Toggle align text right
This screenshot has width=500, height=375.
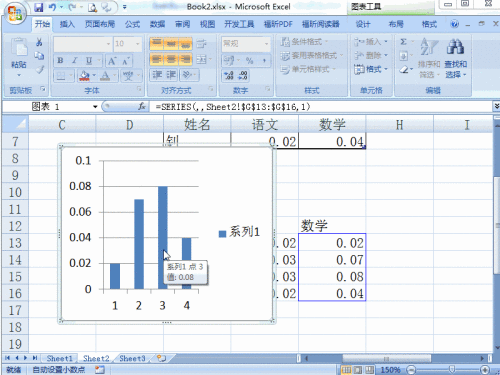click(185, 59)
